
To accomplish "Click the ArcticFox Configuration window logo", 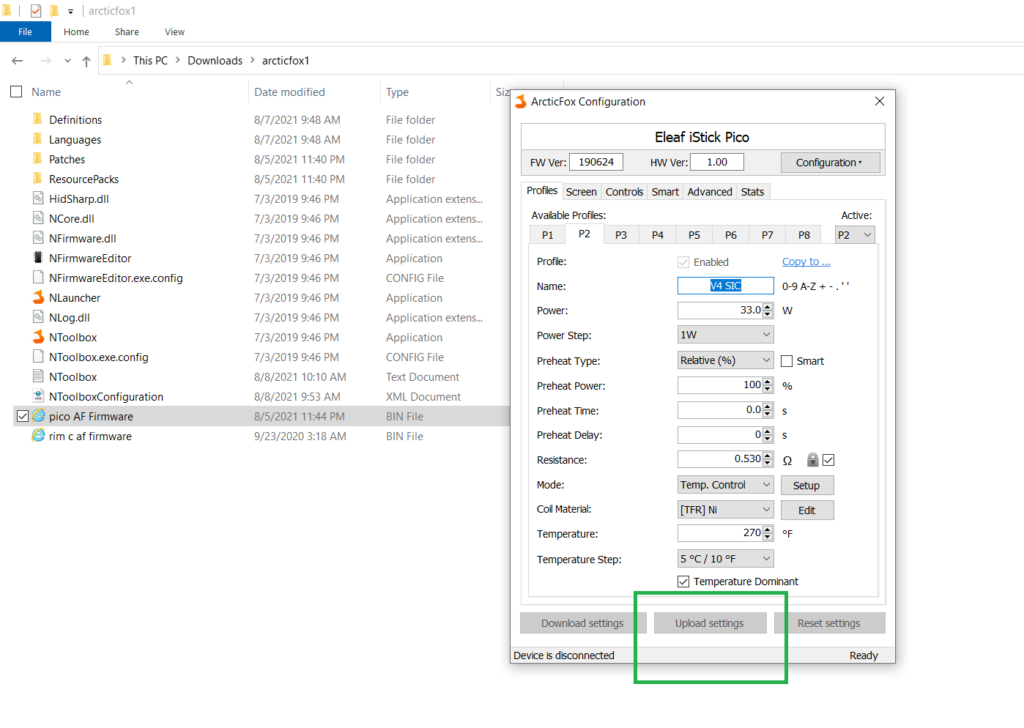I will tap(520, 101).
